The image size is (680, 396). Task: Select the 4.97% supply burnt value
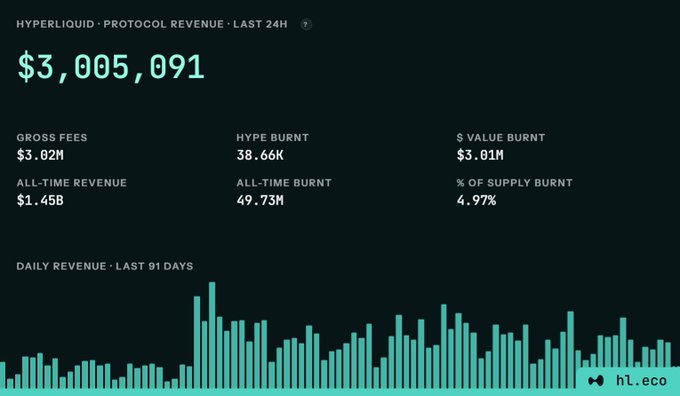476,200
